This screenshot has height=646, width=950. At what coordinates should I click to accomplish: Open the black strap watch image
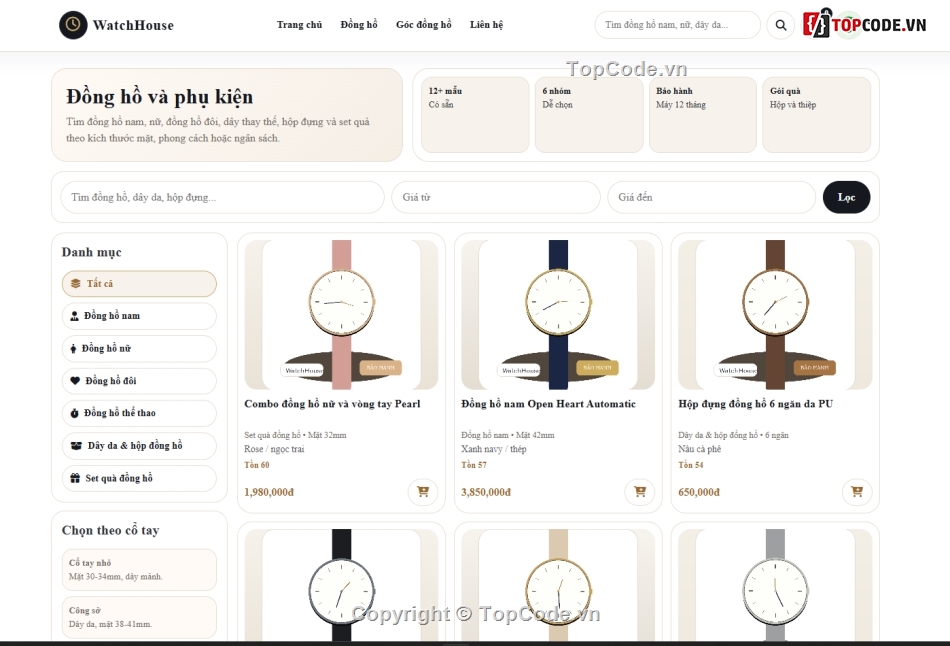pos(341,585)
